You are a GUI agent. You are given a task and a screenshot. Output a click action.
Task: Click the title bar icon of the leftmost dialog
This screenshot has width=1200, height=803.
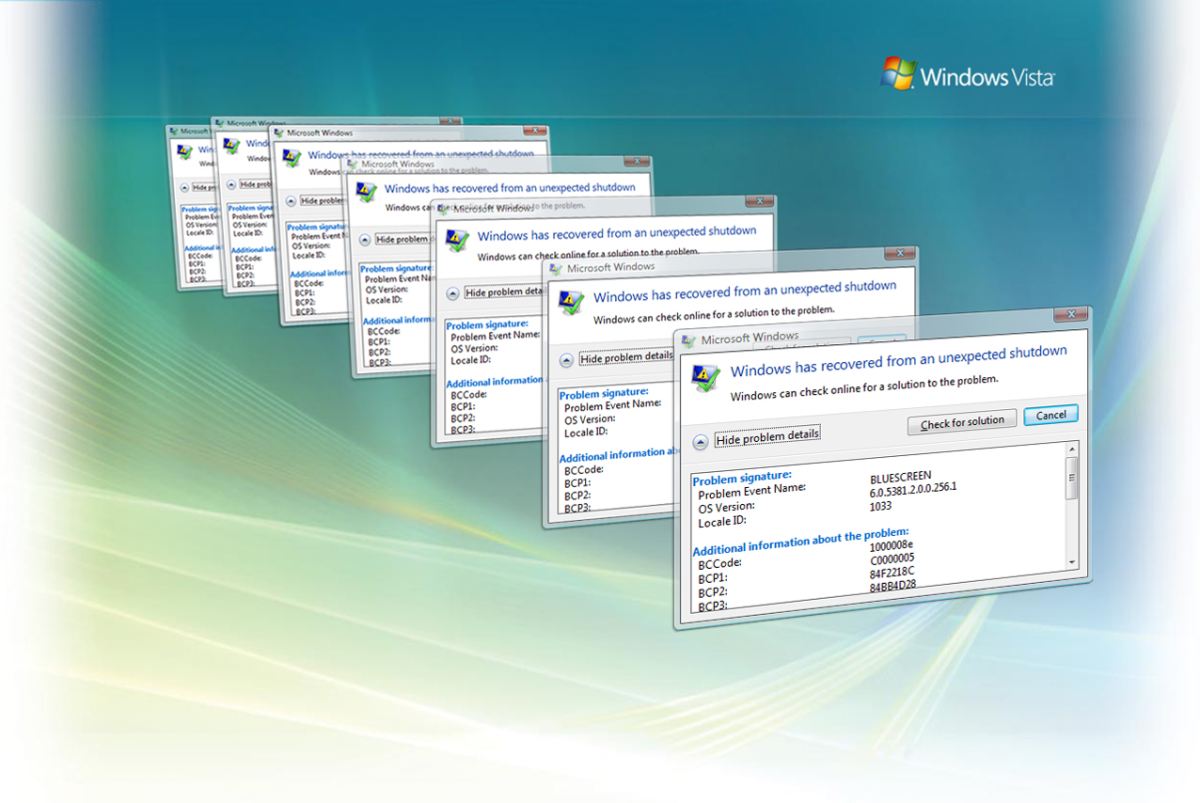[x=173, y=130]
